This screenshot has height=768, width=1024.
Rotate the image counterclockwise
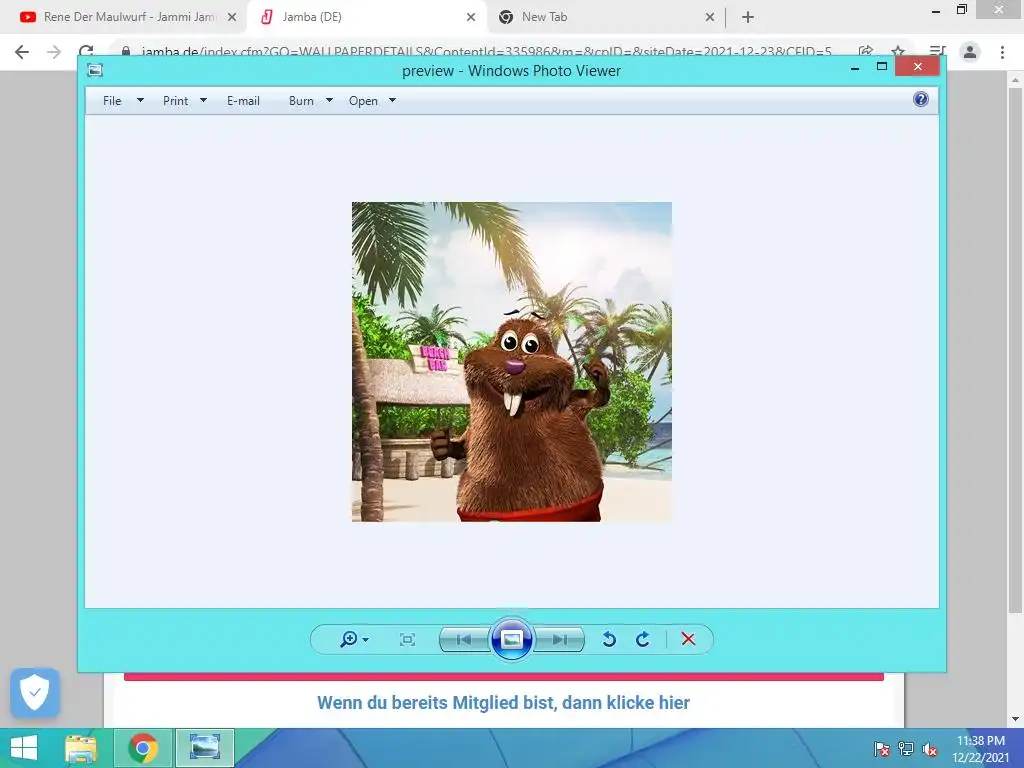pos(609,639)
